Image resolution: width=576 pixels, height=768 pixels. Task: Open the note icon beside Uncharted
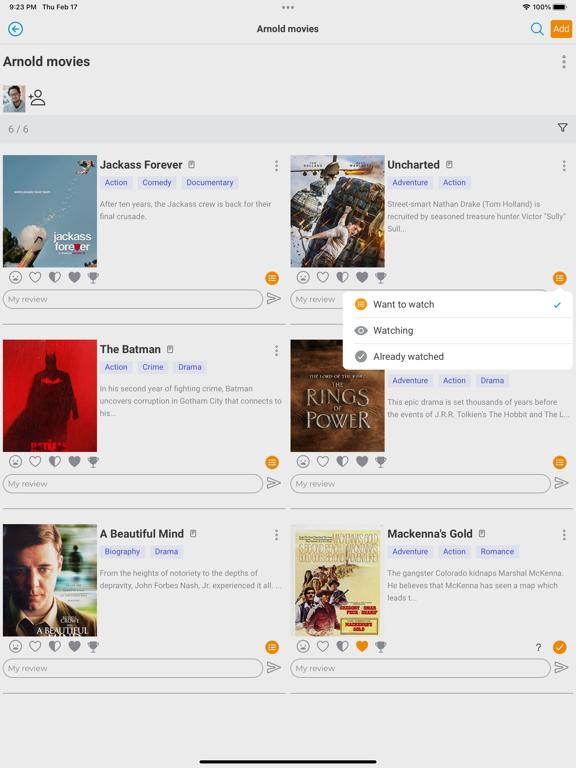coord(449,165)
